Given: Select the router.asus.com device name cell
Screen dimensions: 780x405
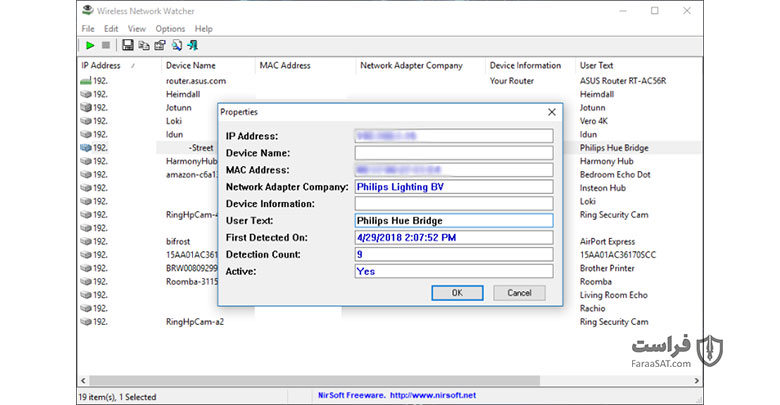Looking at the screenshot, I should click(x=196, y=81).
